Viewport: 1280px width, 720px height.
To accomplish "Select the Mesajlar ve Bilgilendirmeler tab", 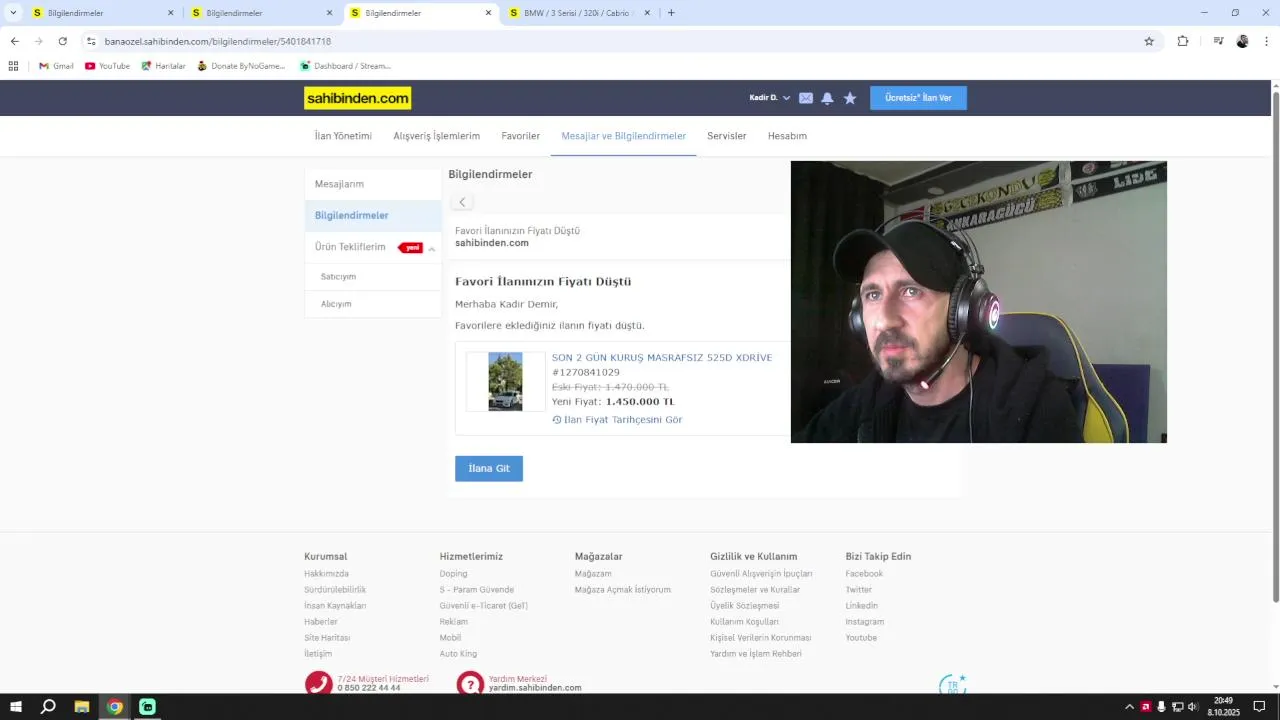I will click(624, 136).
